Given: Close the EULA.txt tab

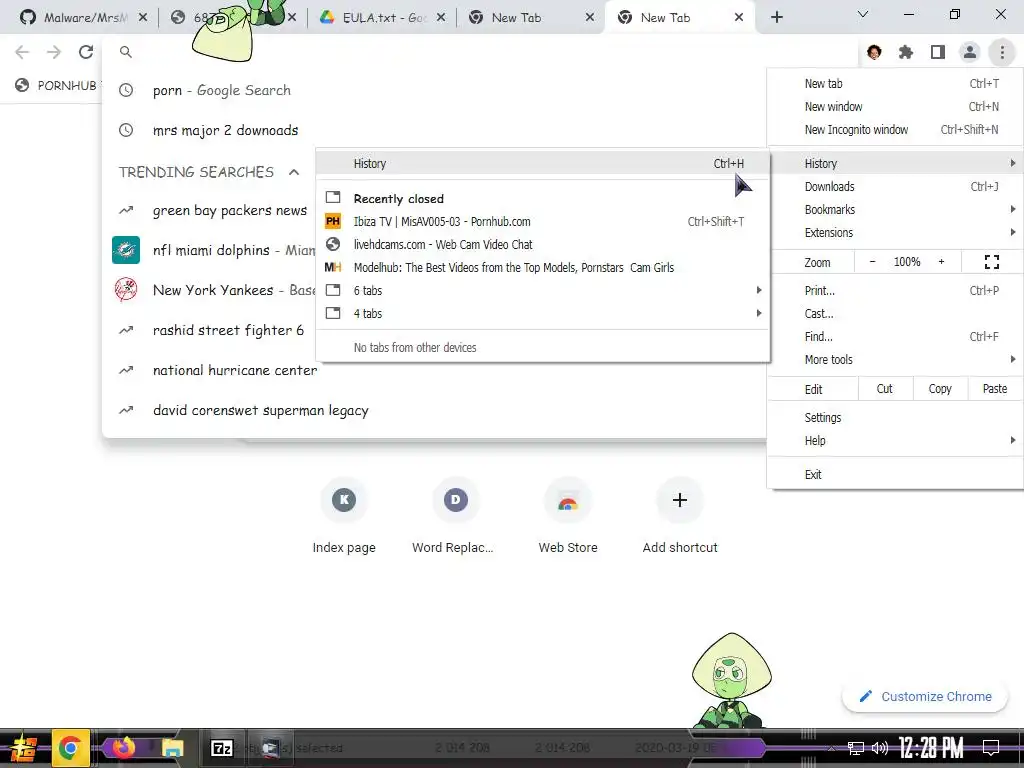Looking at the screenshot, I should click(x=441, y=18).
